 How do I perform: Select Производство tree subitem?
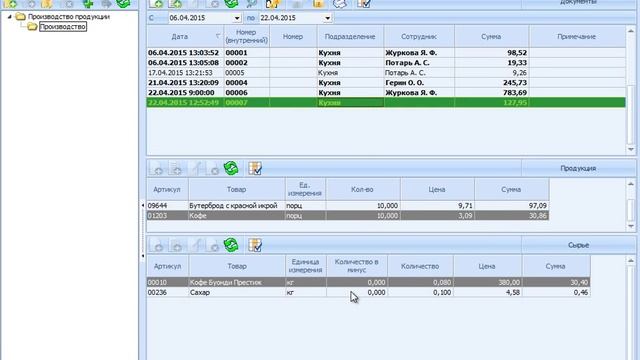(63, 27)
